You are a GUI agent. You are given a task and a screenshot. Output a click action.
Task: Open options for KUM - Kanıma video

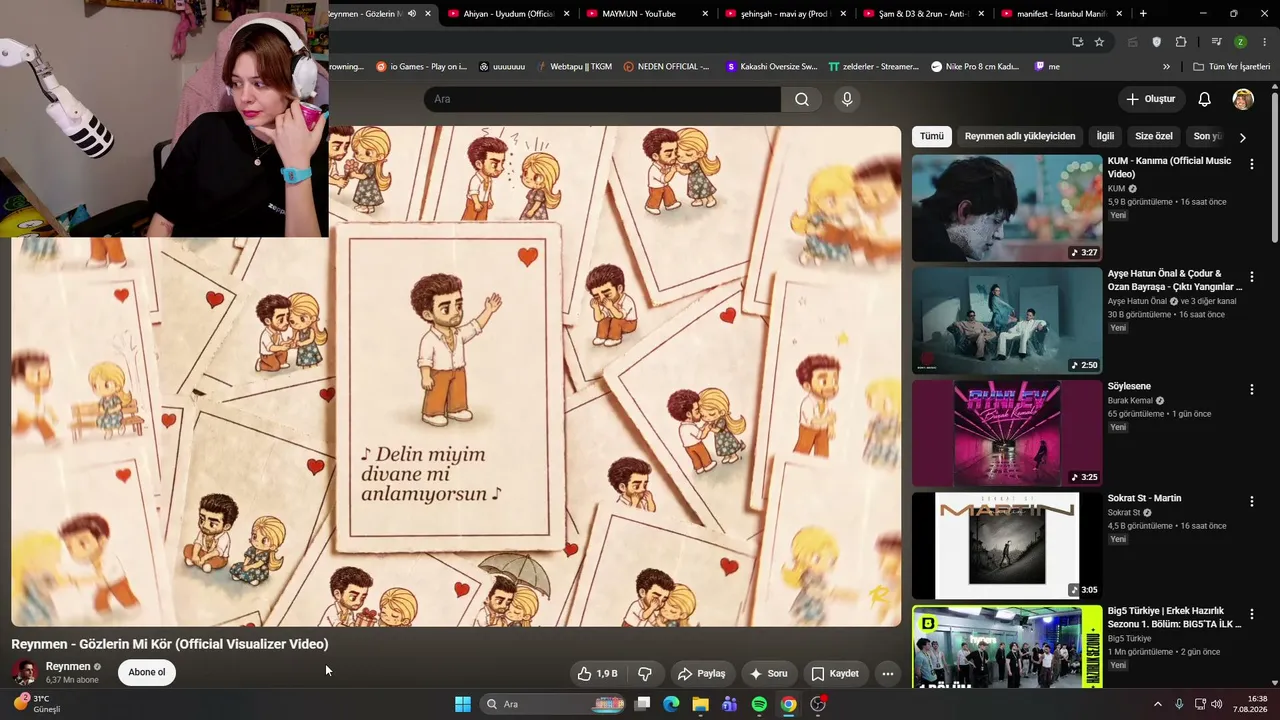click(1251, 164)
